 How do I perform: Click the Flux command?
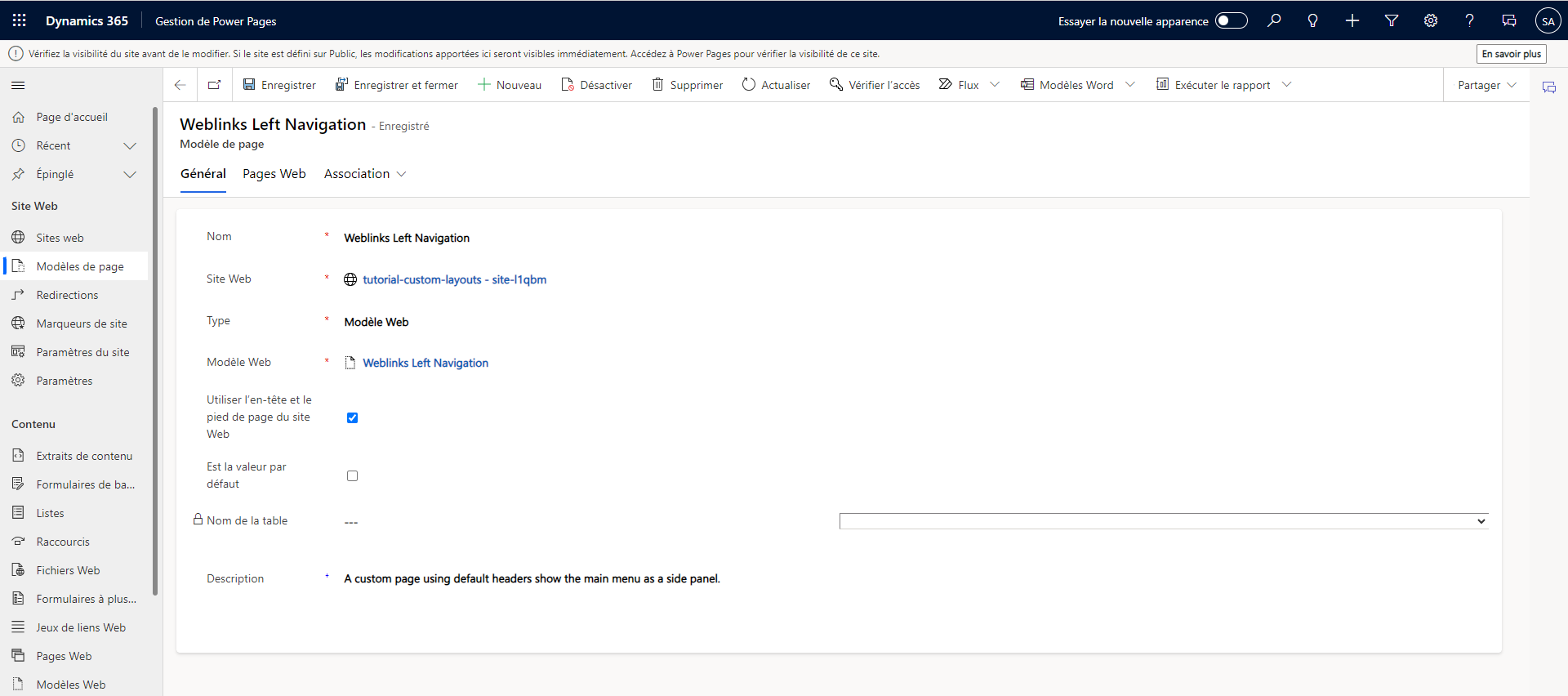click(x=960, y=85)
